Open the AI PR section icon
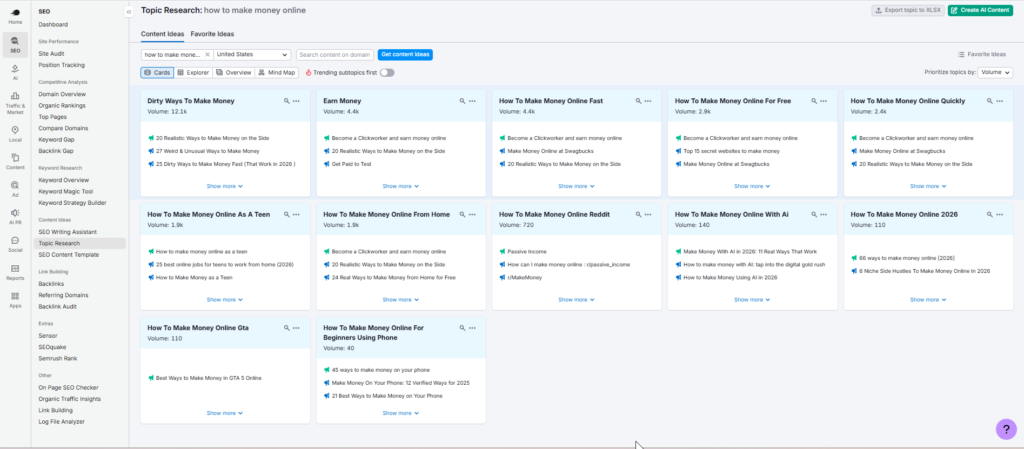The width and height of the screenshot is (1024, 449). coord(15,216)
